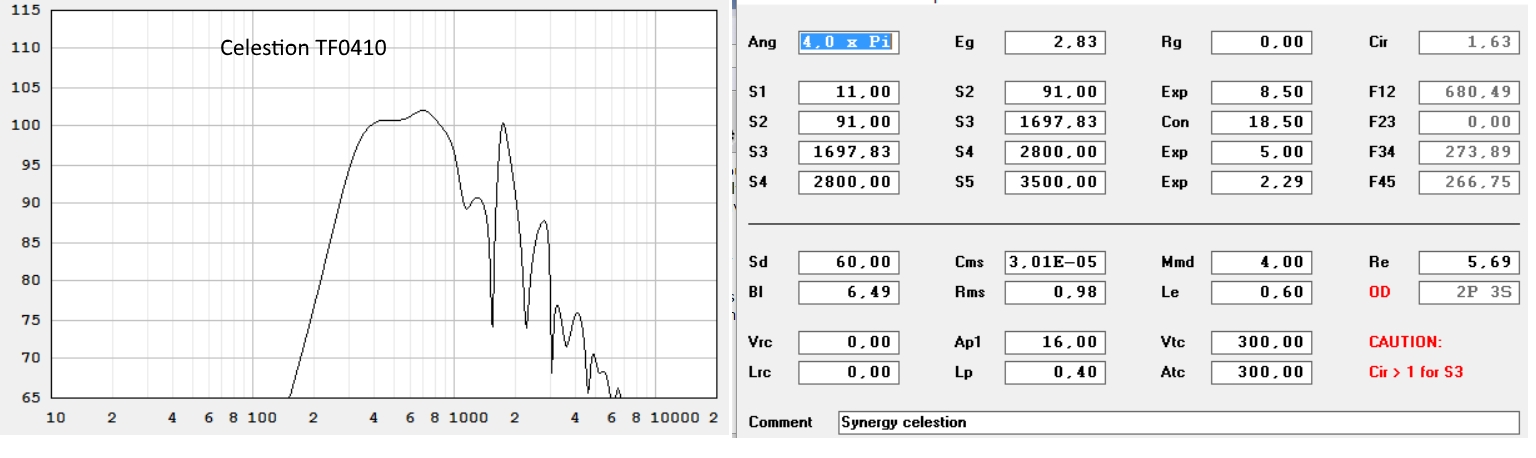
Task: Click the F23 value box showing 0,00
Action: click(1469, 122)
